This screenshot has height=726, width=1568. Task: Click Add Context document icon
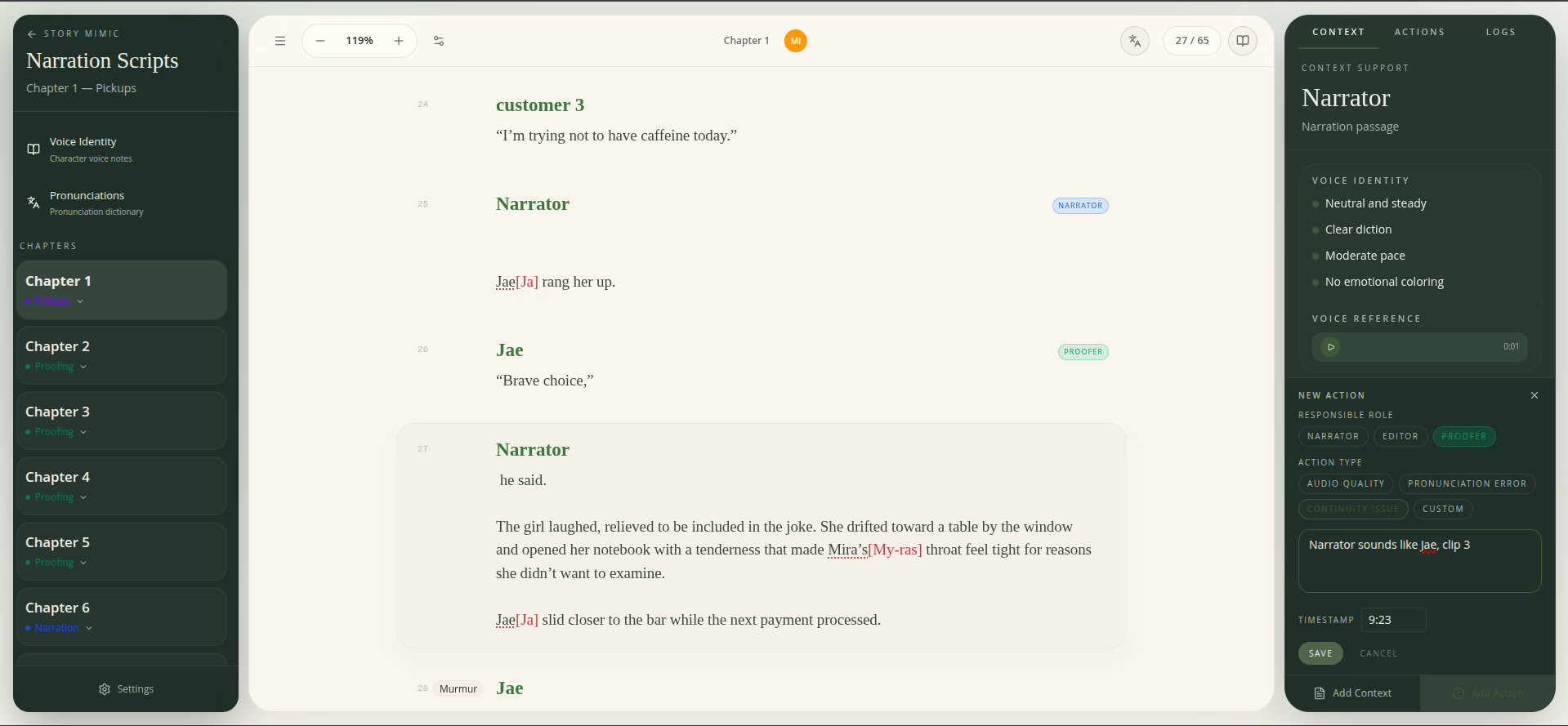(1320, 693)
